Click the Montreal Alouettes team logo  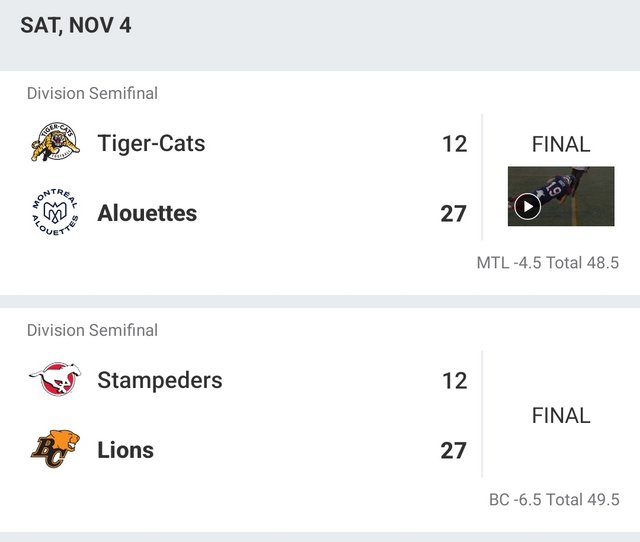pos(54,214)
